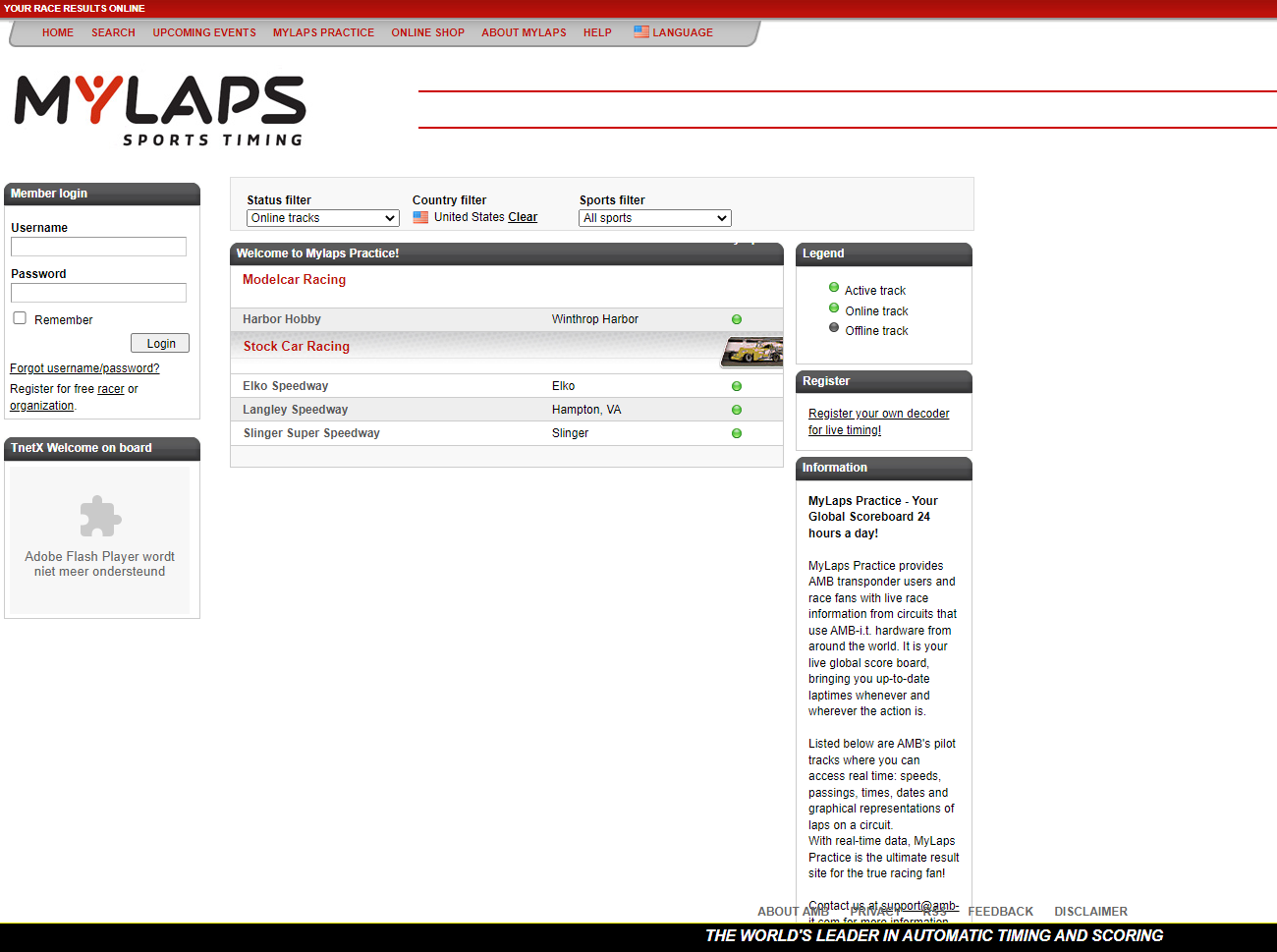Click the US flag next to Language

(x=641, y=31)
